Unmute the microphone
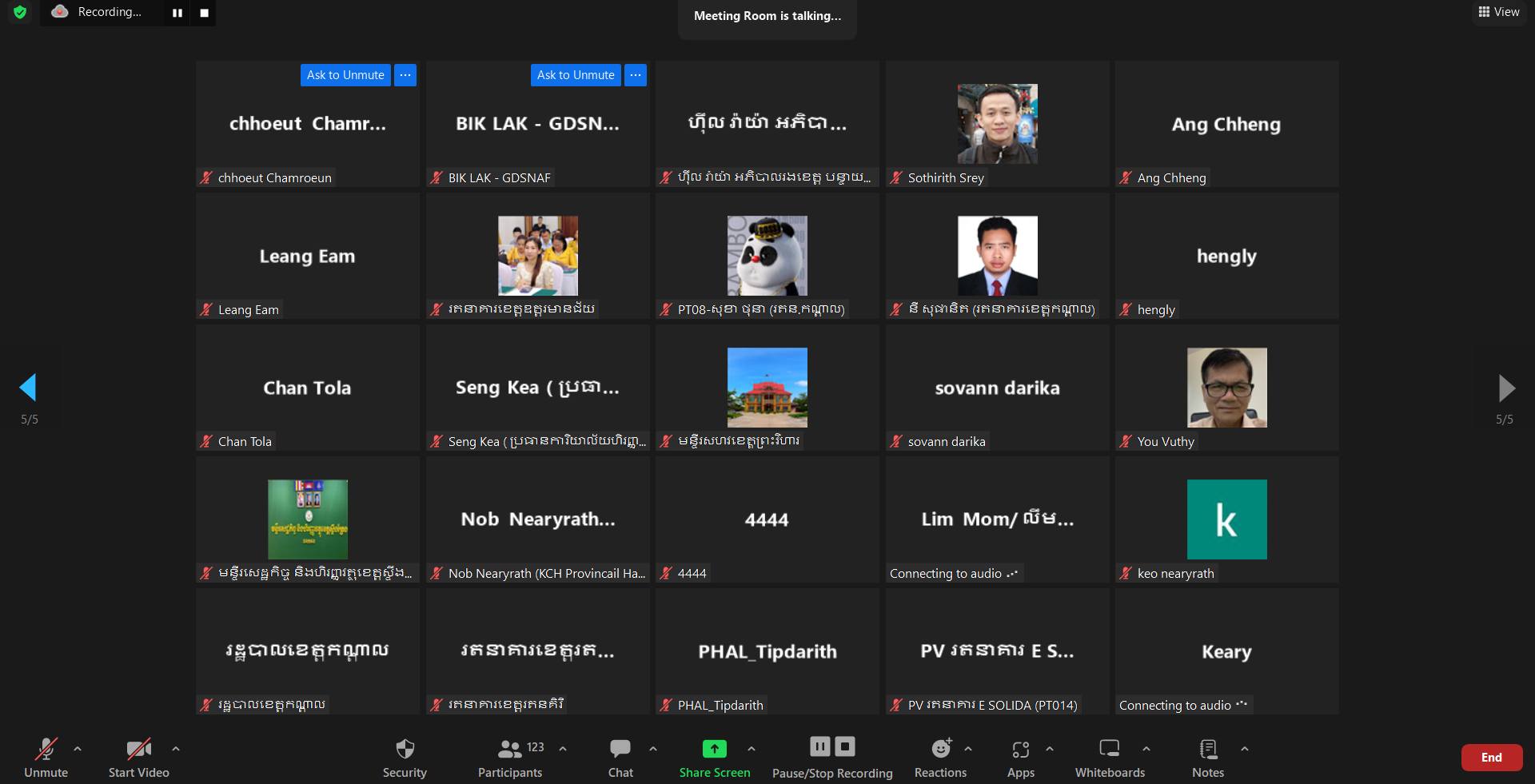Screen dimensions: 1535x784 [x=46, y=750]
